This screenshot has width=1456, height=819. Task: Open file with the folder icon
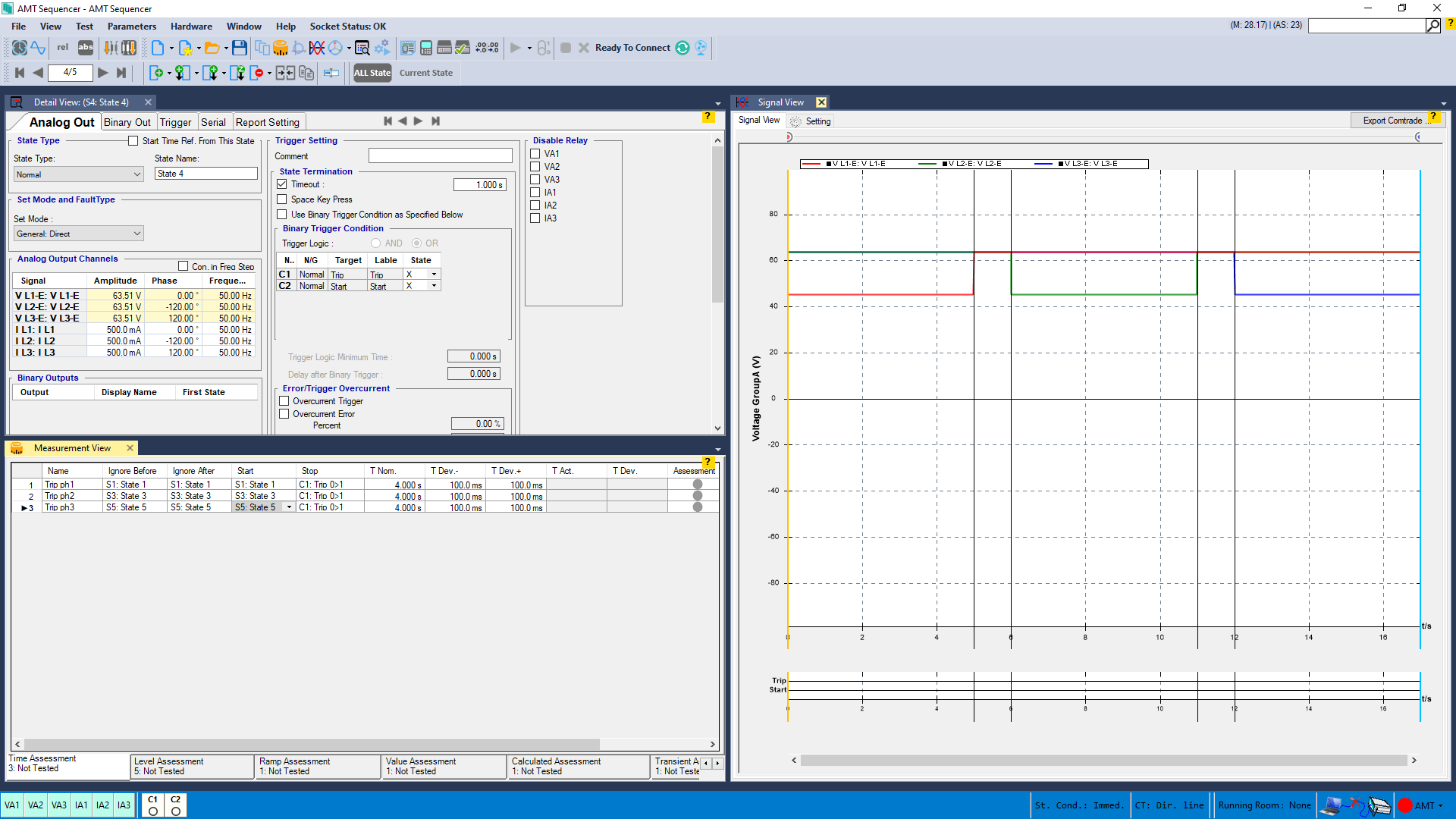click(x=212, y=49)
